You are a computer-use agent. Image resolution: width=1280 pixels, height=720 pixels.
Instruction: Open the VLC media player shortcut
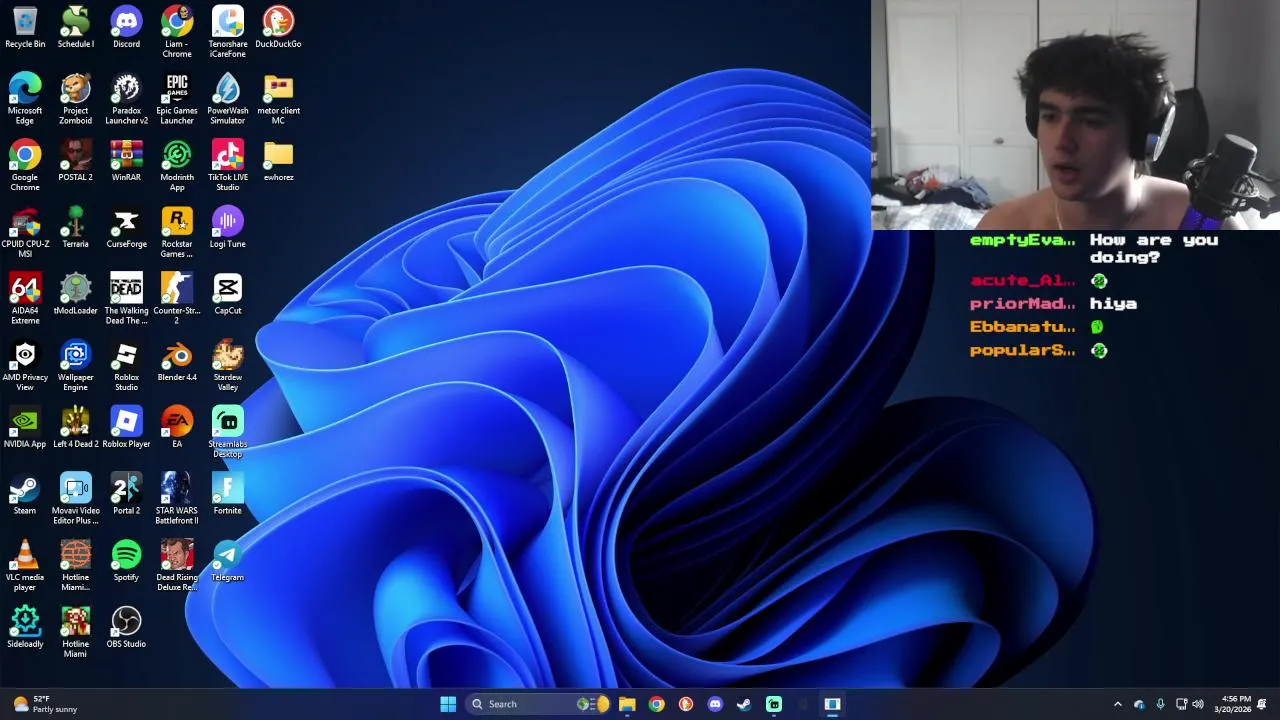click(25, 566)
